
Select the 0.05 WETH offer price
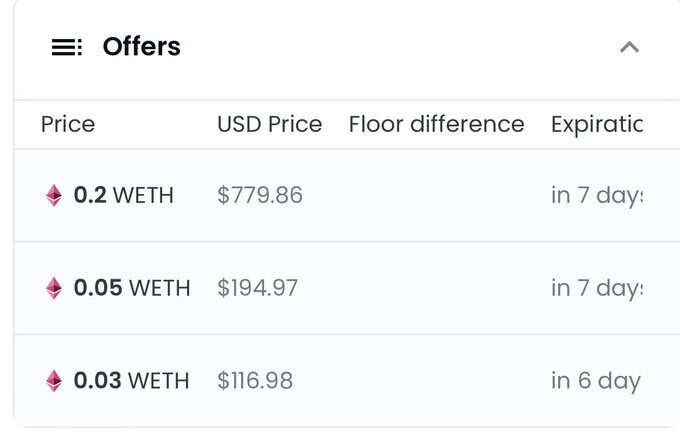point(131,289)
